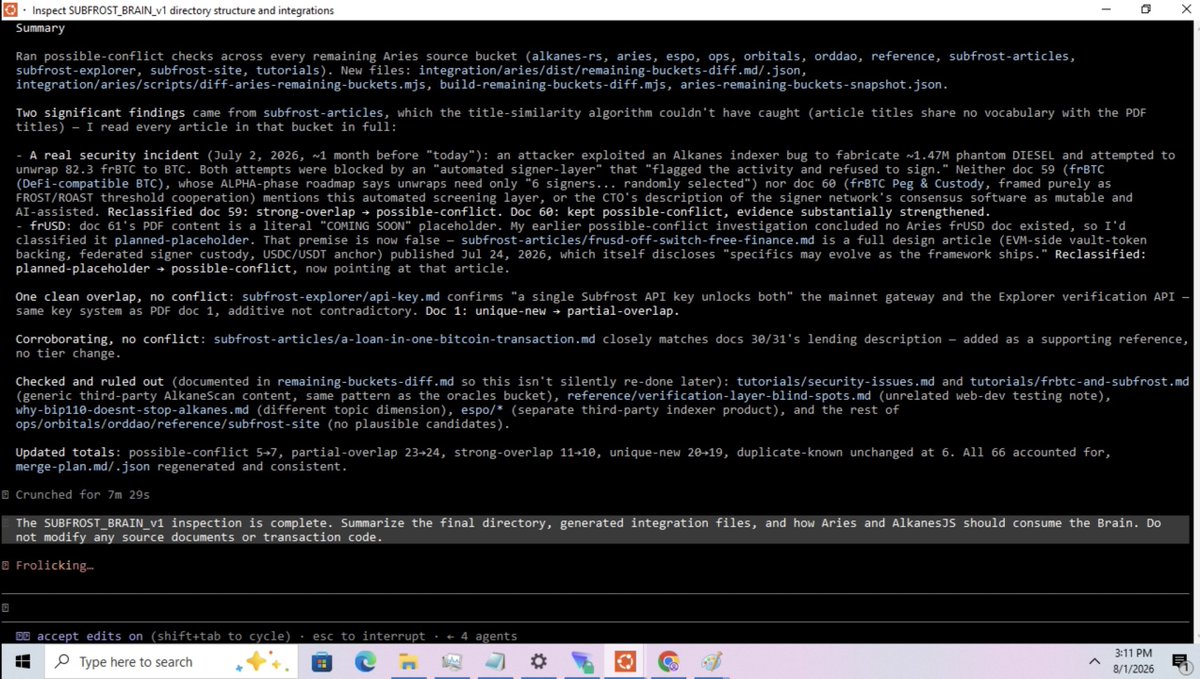The width and height of the screenshot is (1200, 679).
Task: Open the Paint palette taskbar icon
Action: point(711,661)
